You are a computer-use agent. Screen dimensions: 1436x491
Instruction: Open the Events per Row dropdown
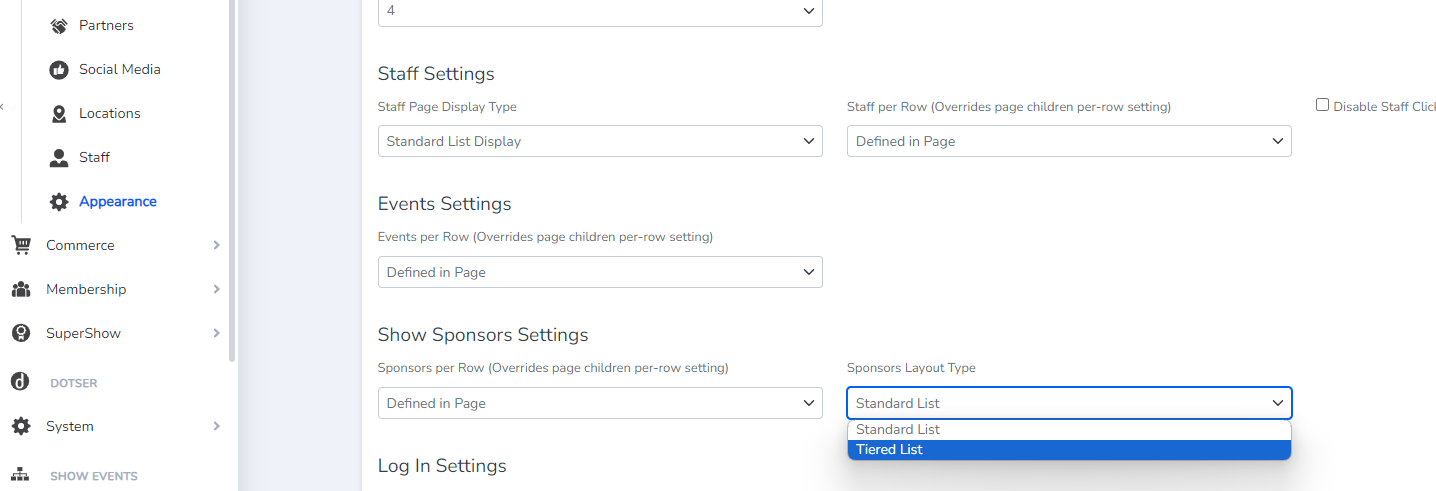[x=600, y=272]
